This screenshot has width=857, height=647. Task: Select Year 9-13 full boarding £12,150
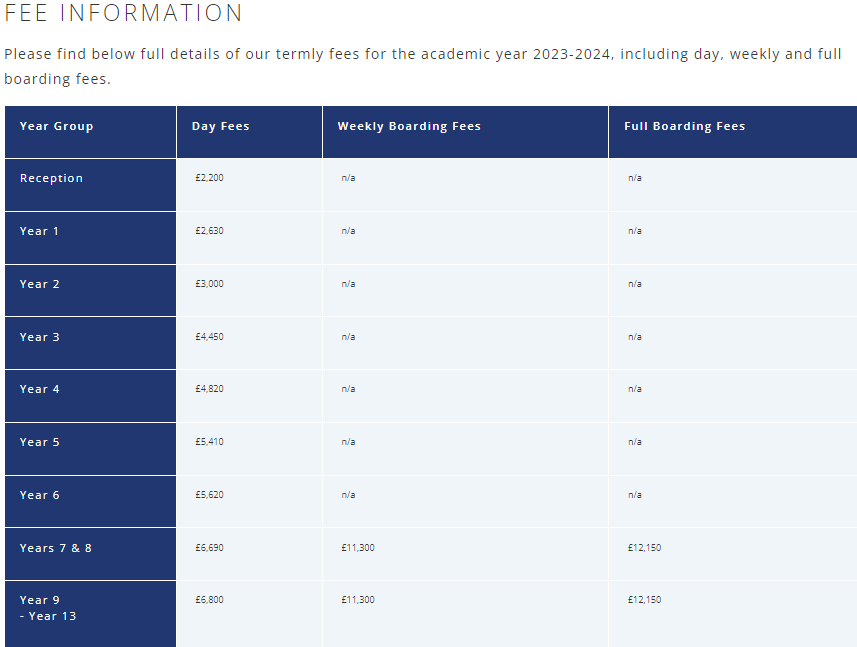click(x=644, y=599)
